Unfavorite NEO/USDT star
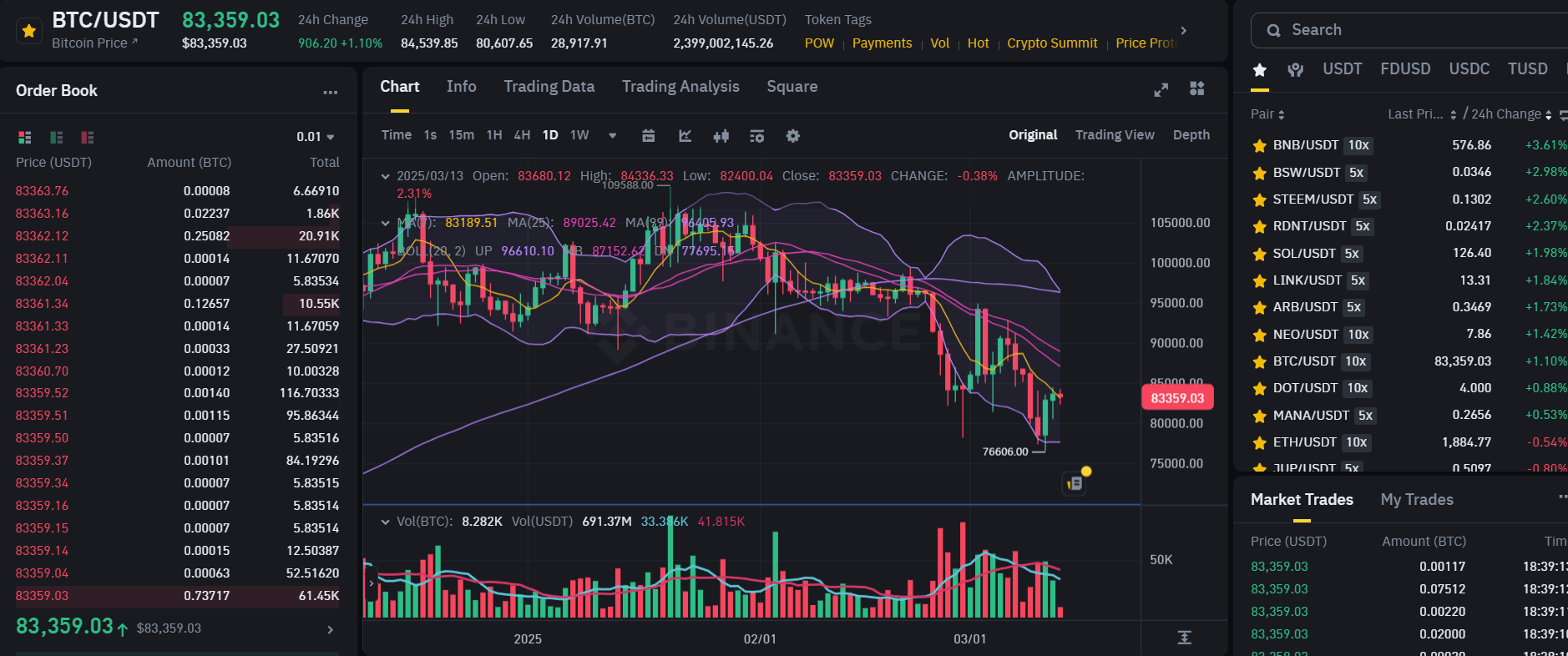Viewport: 1568px width, 656px height. (1259, 336)
